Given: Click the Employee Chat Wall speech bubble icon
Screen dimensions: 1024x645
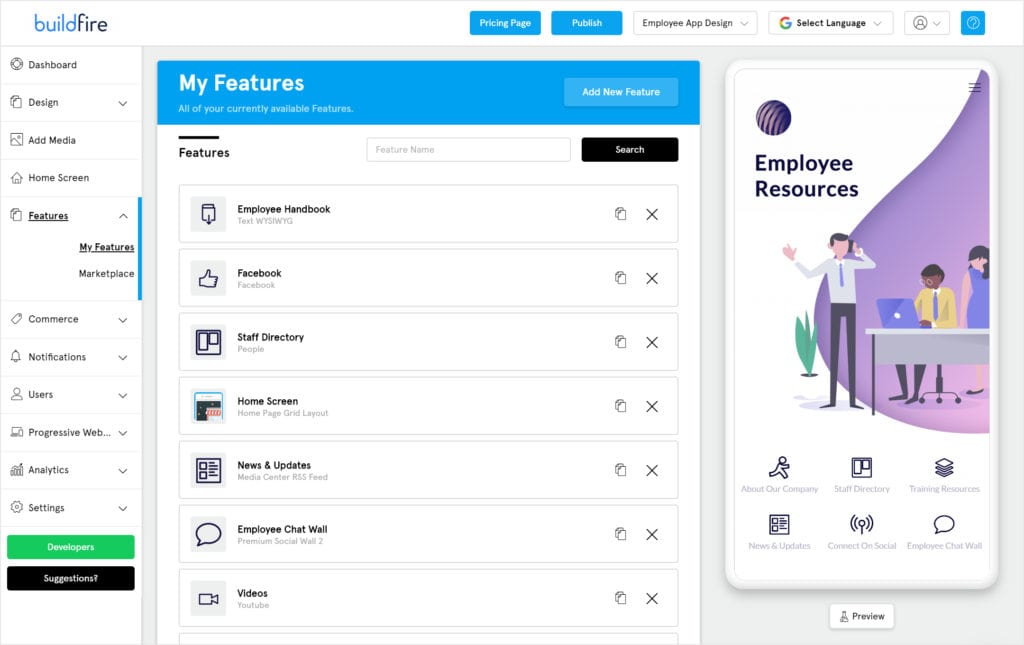Looking at the screenshot, I should coord(208,534).
